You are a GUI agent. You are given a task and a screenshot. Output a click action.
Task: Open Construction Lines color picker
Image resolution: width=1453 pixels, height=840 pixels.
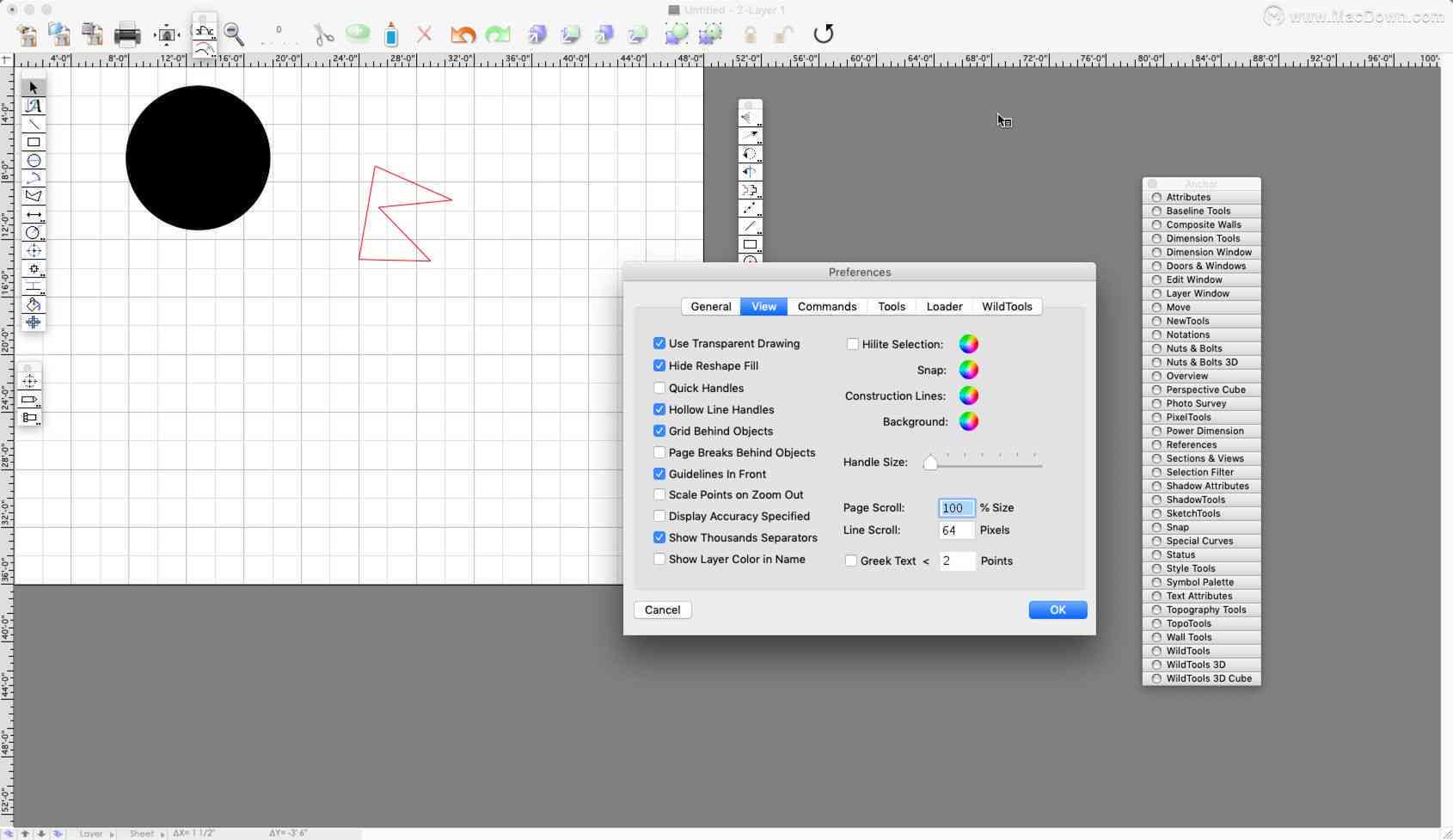coord(968,395)
